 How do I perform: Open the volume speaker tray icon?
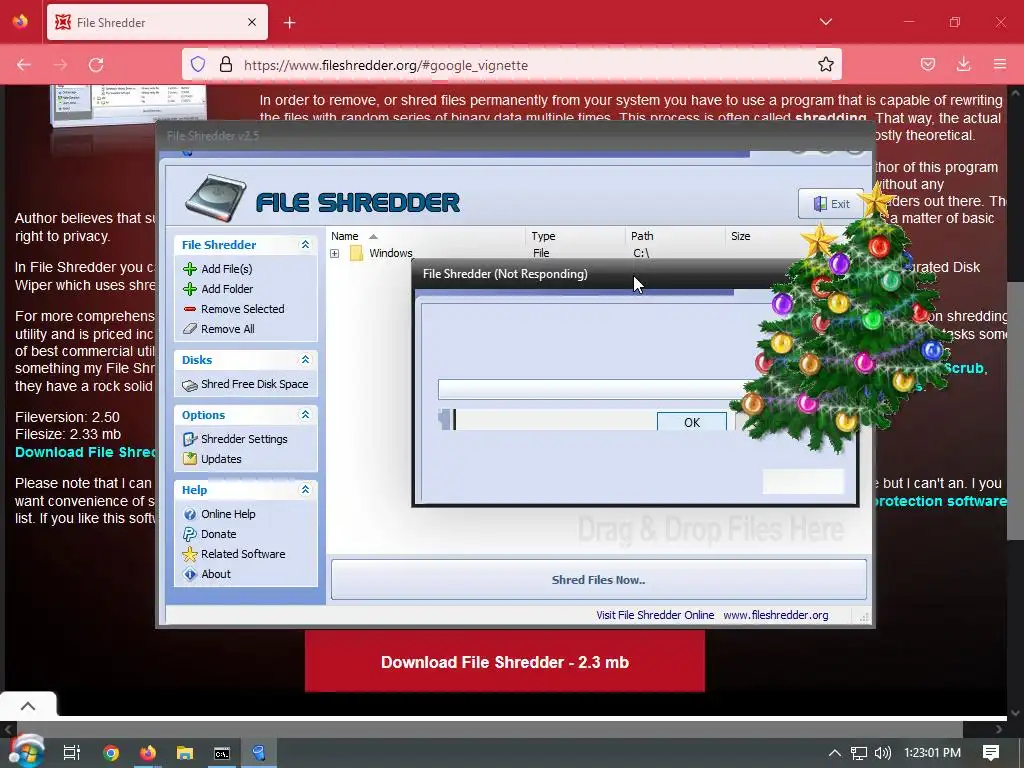(882, 753)
